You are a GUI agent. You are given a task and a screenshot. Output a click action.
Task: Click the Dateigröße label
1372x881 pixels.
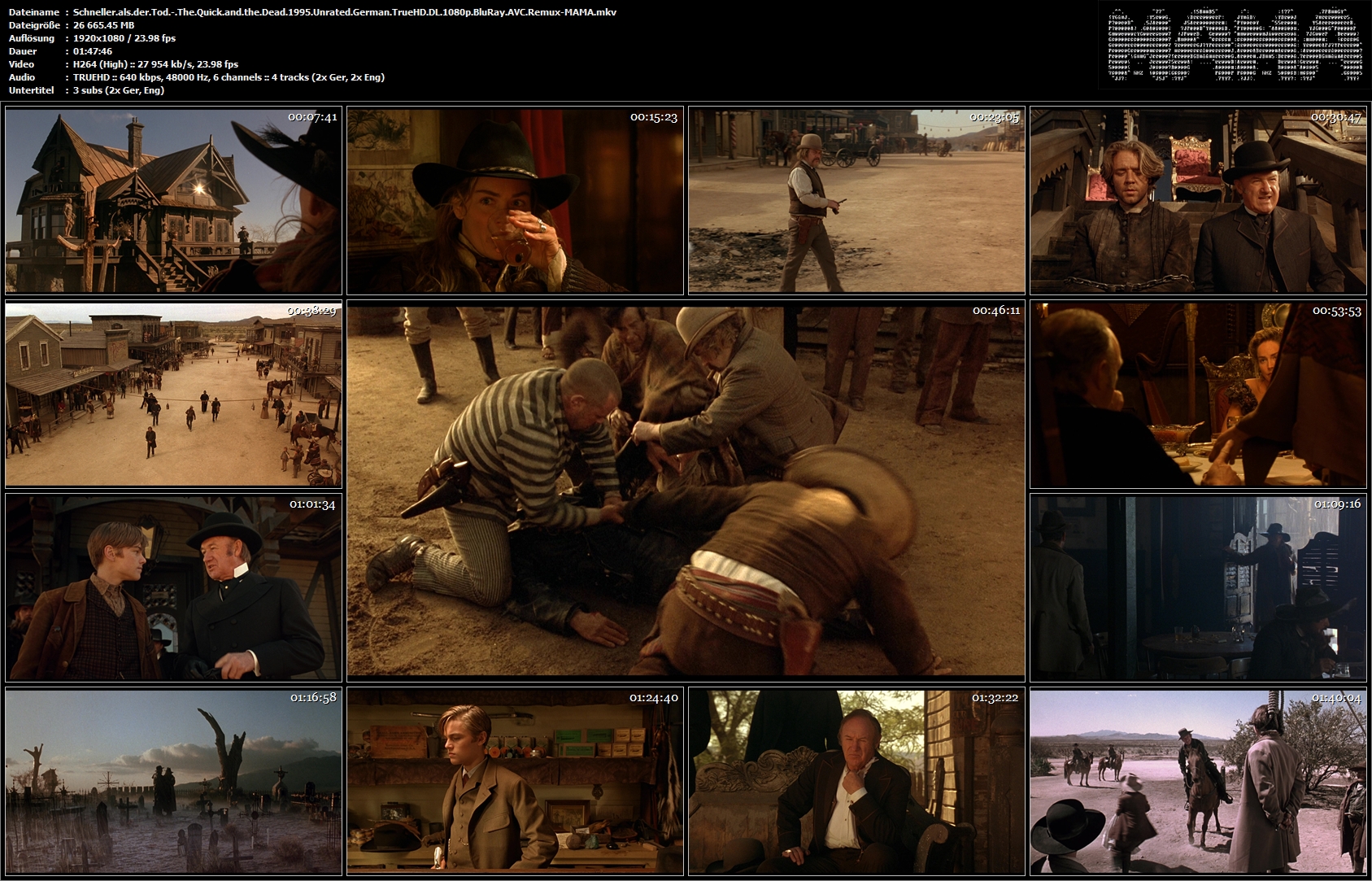pos(34,25)
